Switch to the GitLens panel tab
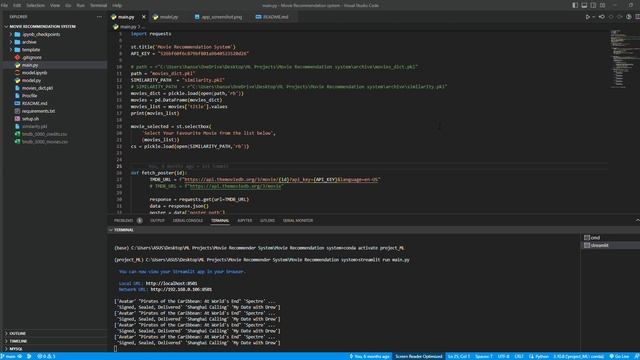 point(267,220)
